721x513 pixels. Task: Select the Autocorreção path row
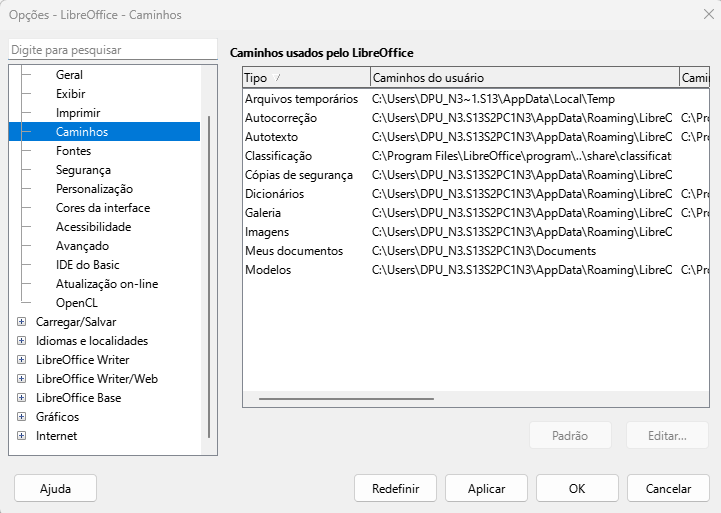click(476, 118)
